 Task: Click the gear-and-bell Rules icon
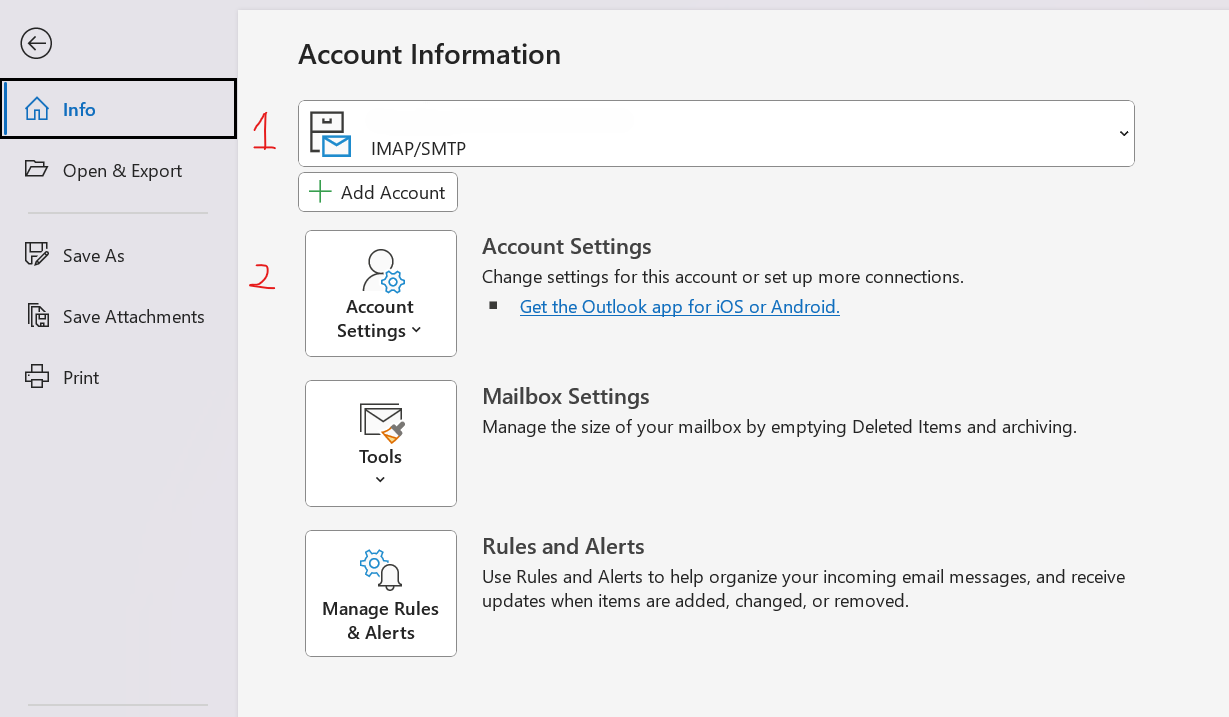click(381, 570)
